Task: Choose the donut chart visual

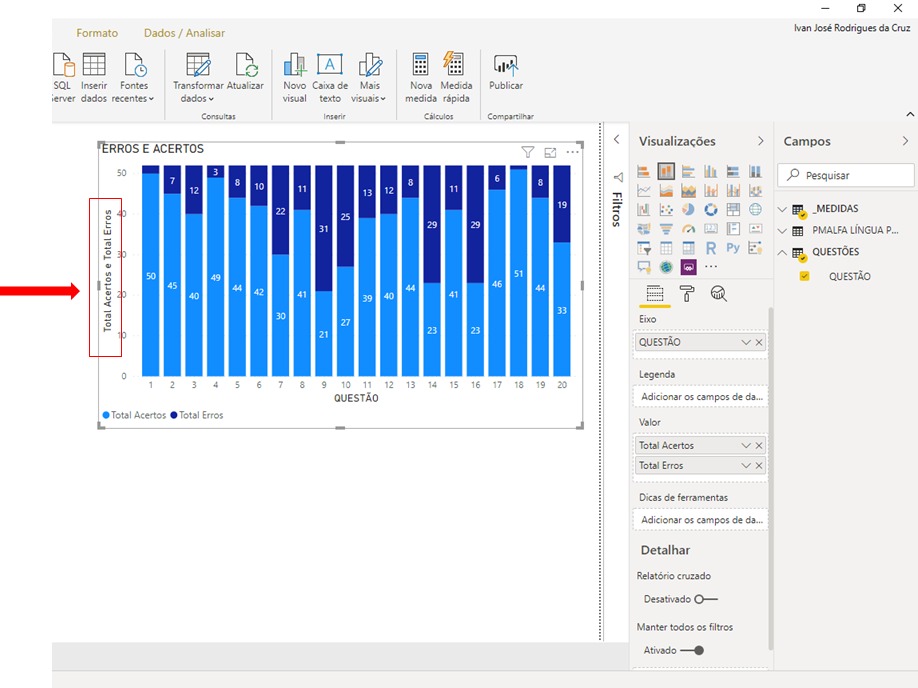Action: tap(711, 210)
